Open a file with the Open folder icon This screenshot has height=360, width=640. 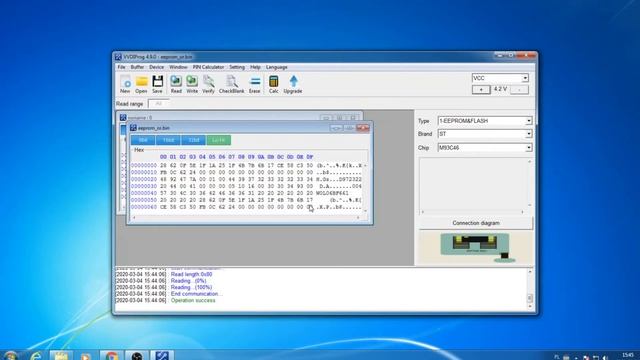[x=141, y=84]
